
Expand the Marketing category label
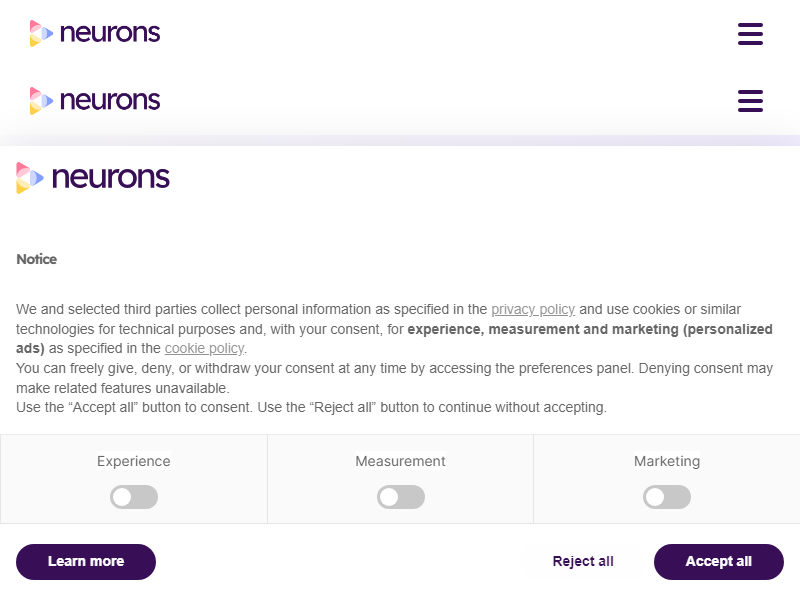[667, 461]
